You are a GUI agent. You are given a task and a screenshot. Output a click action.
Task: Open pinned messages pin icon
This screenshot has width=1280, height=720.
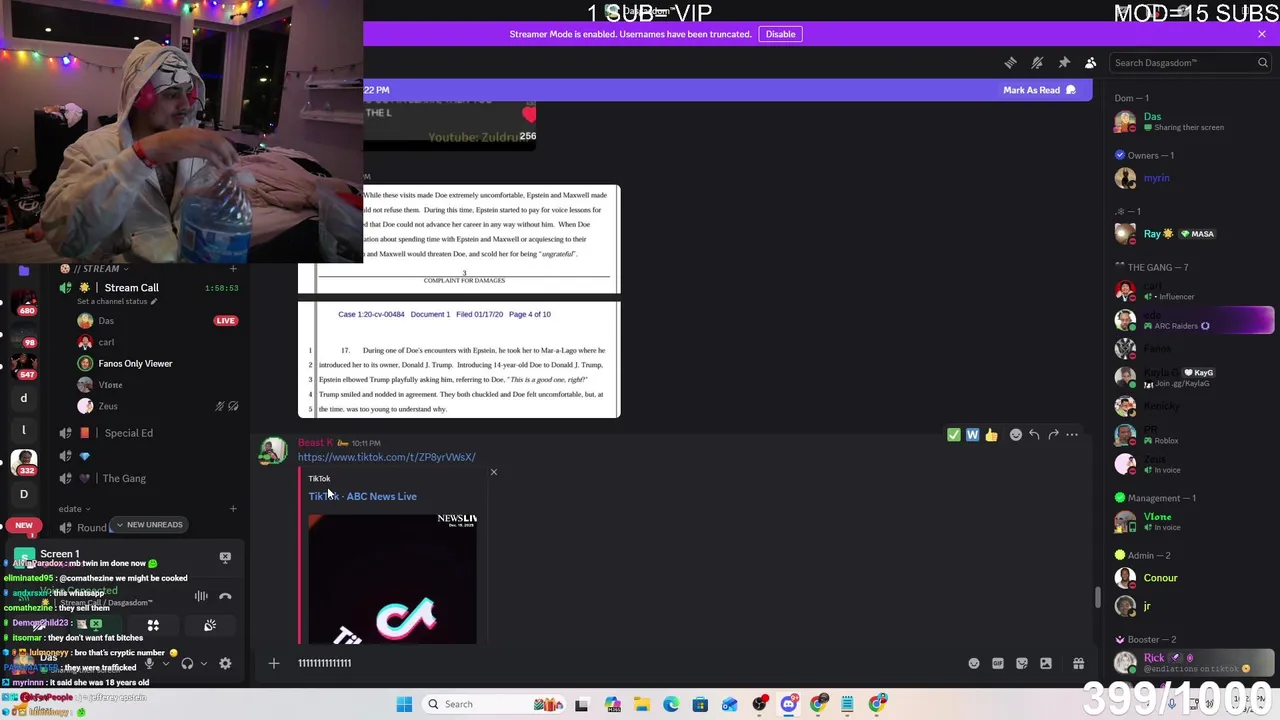(1064, 63)
